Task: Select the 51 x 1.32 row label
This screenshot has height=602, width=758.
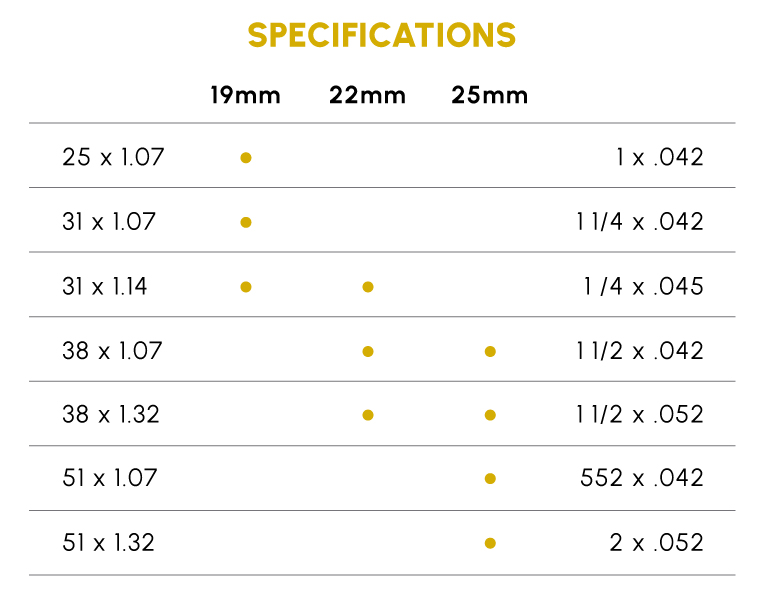Action: [x=108, y=543]
